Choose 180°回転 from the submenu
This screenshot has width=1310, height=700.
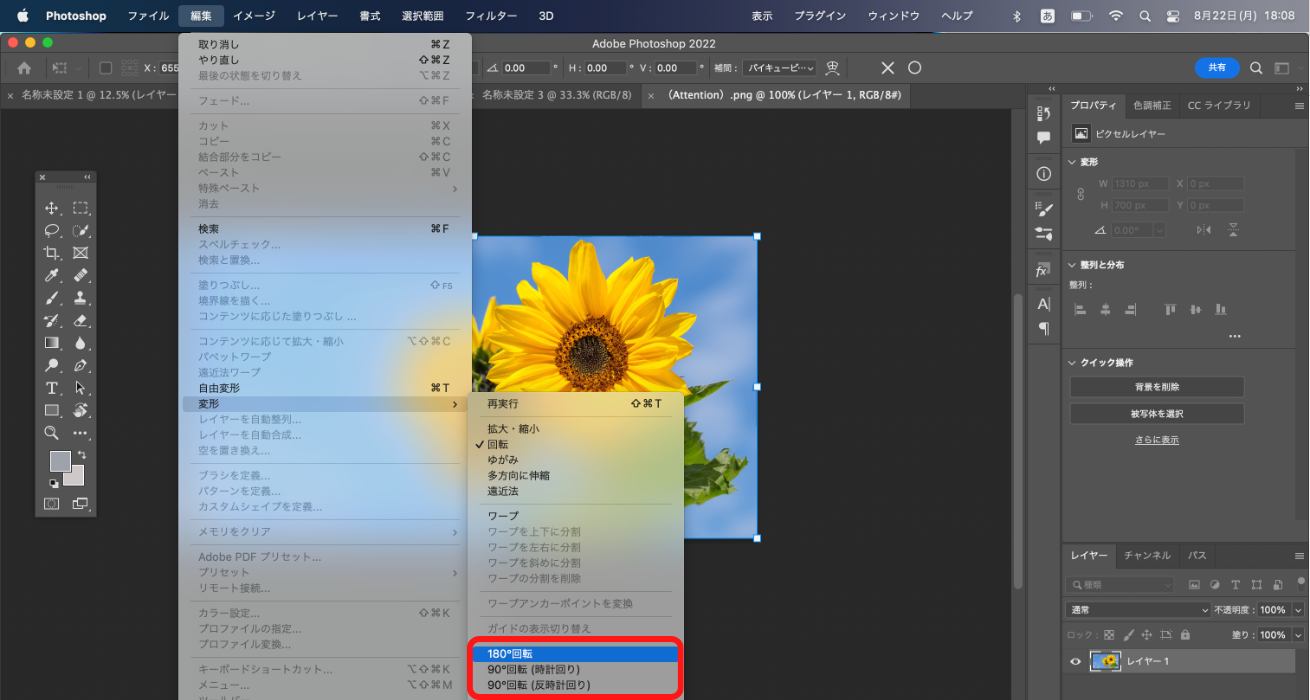click(576, 653)
